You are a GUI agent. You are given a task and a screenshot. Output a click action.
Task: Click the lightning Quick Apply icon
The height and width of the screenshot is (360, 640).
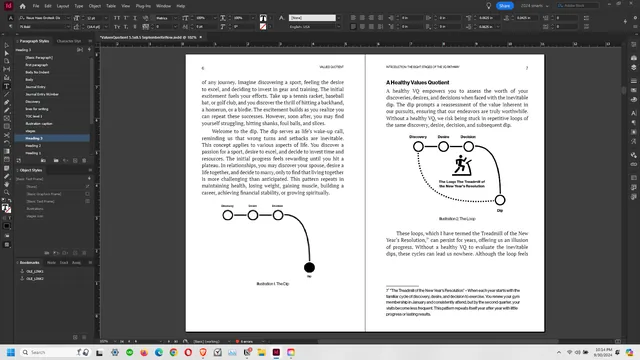click(x=625, y=21)
